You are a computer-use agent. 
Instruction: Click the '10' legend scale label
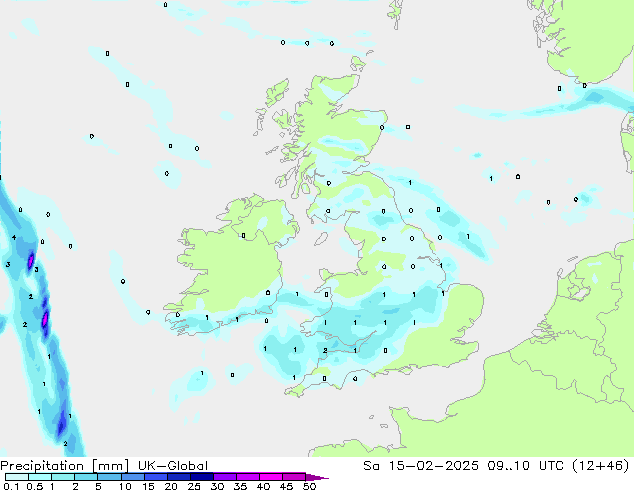125,486
